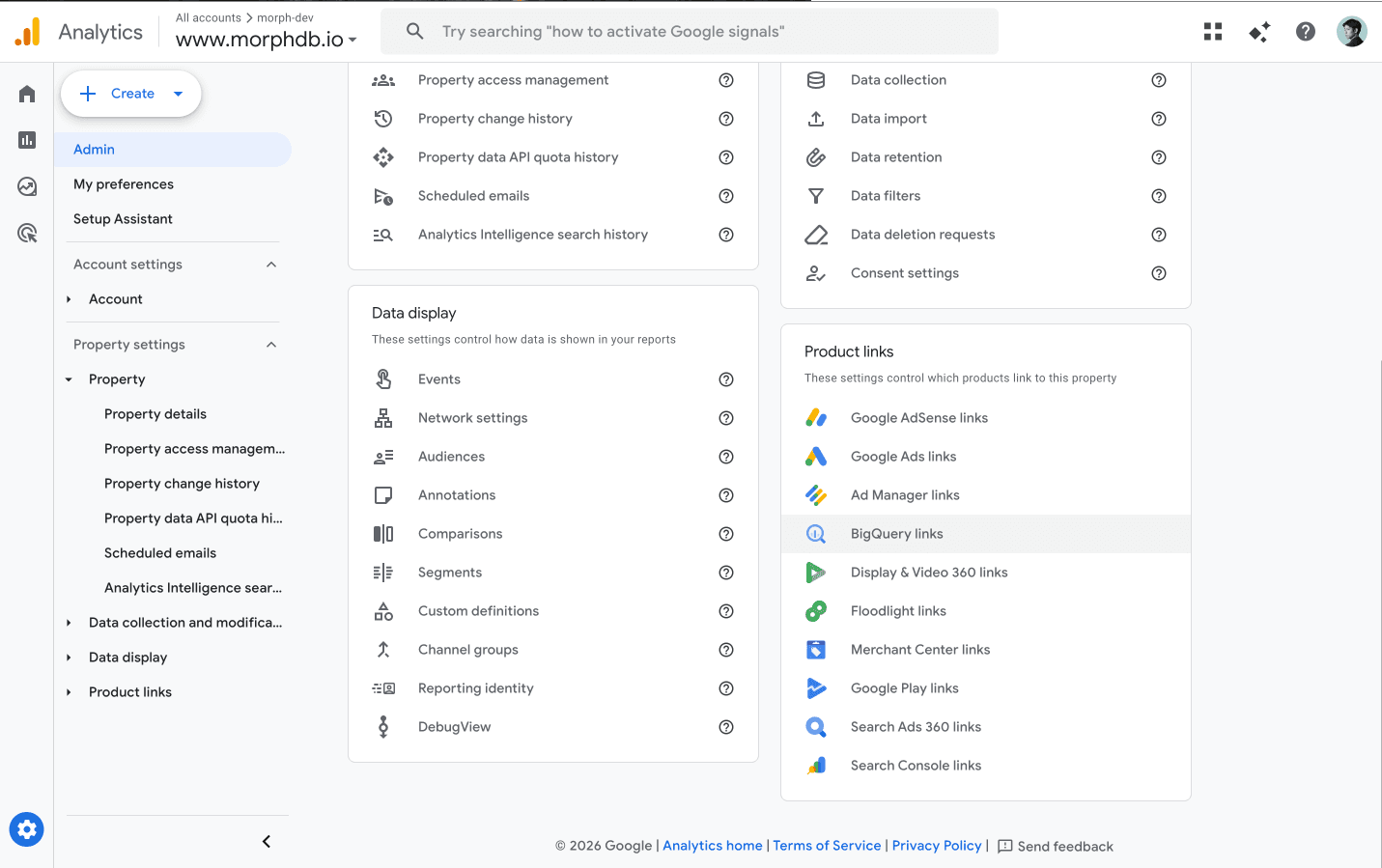Open the Create dropdown button
This screenshot has height=868, width=1382.
[x=131, y=94]
